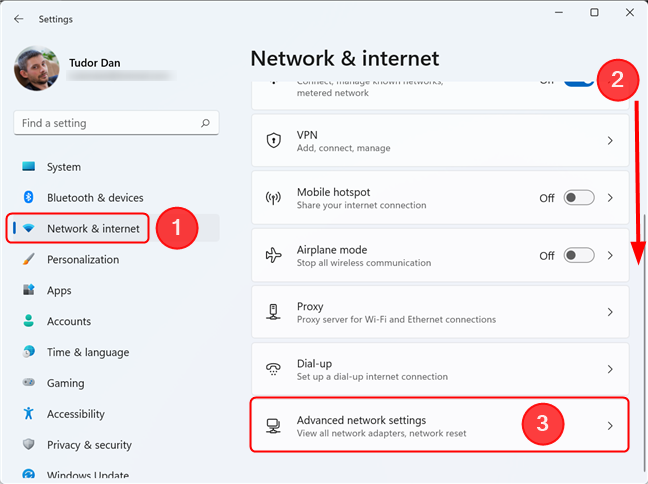Click the back arrow in Settings

pos(19,19)
